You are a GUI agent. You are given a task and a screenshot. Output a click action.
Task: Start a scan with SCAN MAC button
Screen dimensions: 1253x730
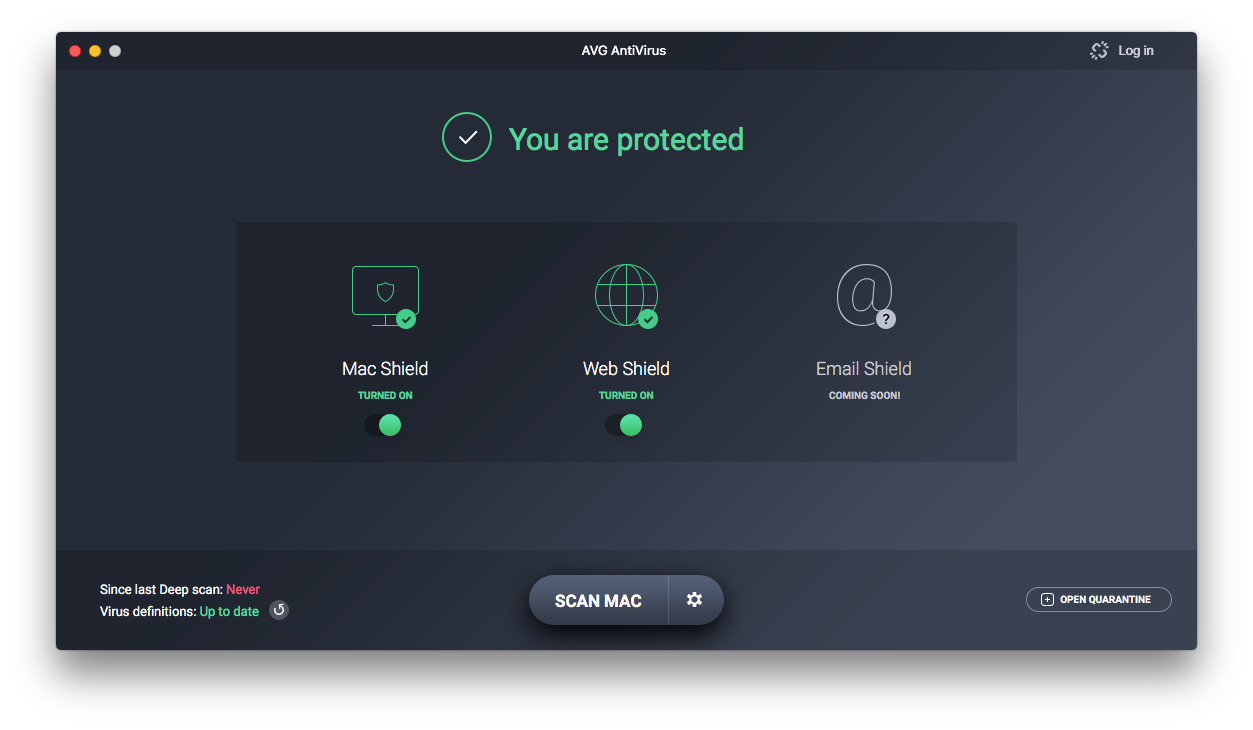(x=598, y=600)
